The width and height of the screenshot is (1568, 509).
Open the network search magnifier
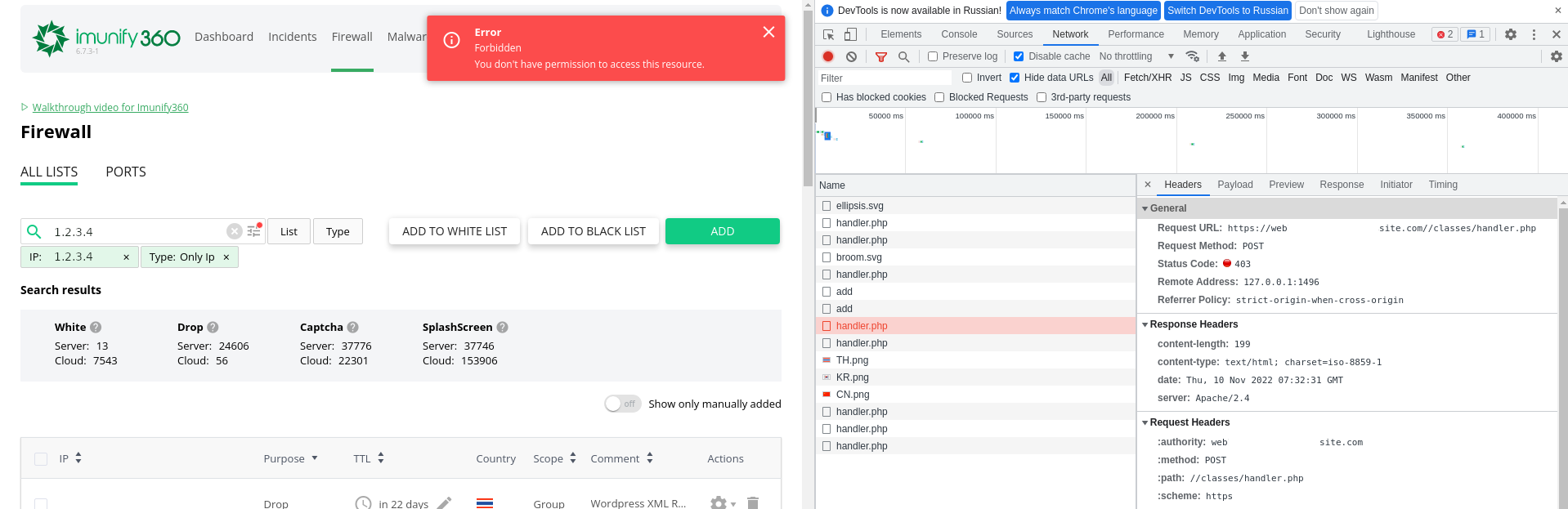pos(903,56)
